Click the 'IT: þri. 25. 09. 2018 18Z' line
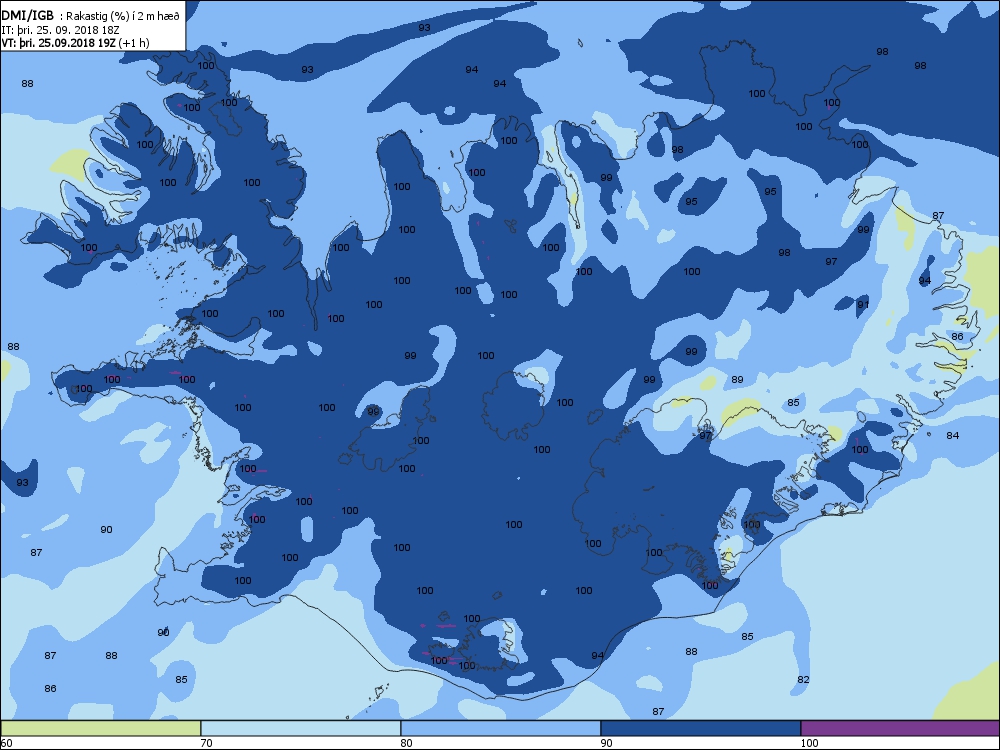This screenshot has width=1000, height=750. [60, 30]
